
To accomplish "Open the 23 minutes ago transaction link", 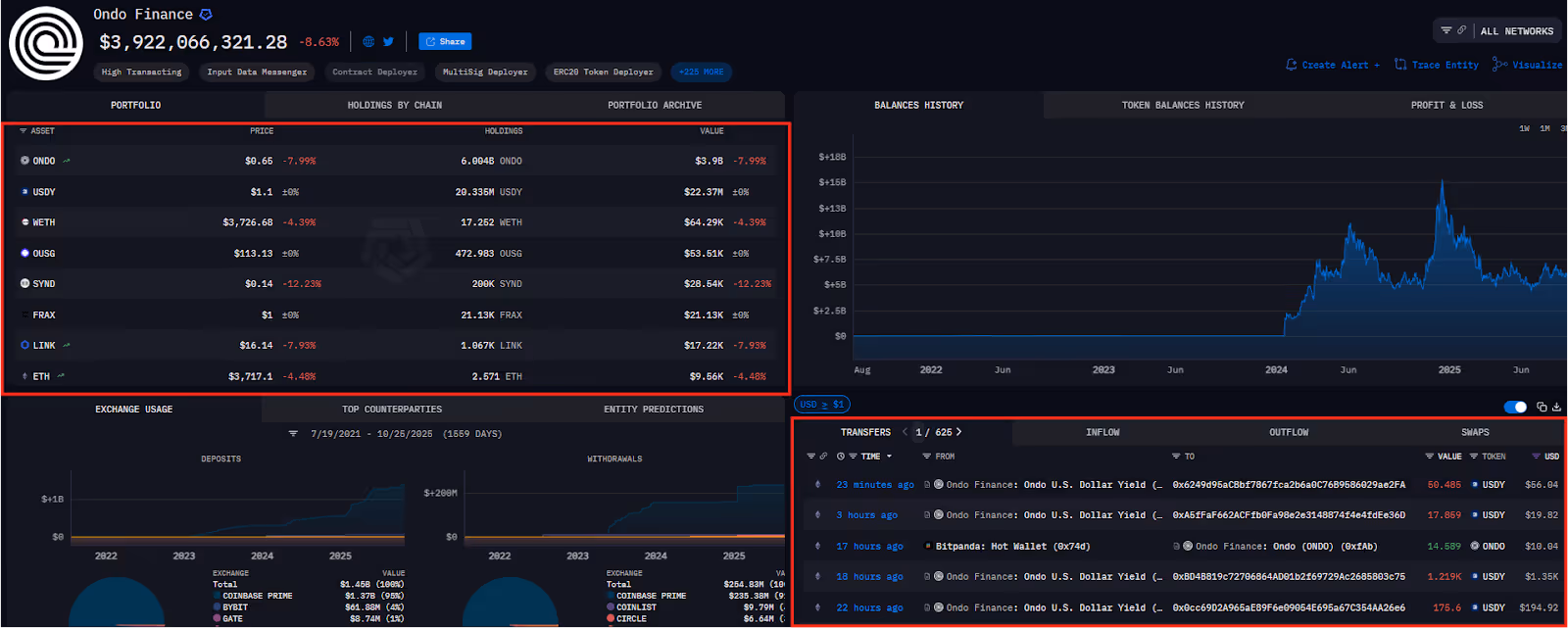I will (875, 484).
